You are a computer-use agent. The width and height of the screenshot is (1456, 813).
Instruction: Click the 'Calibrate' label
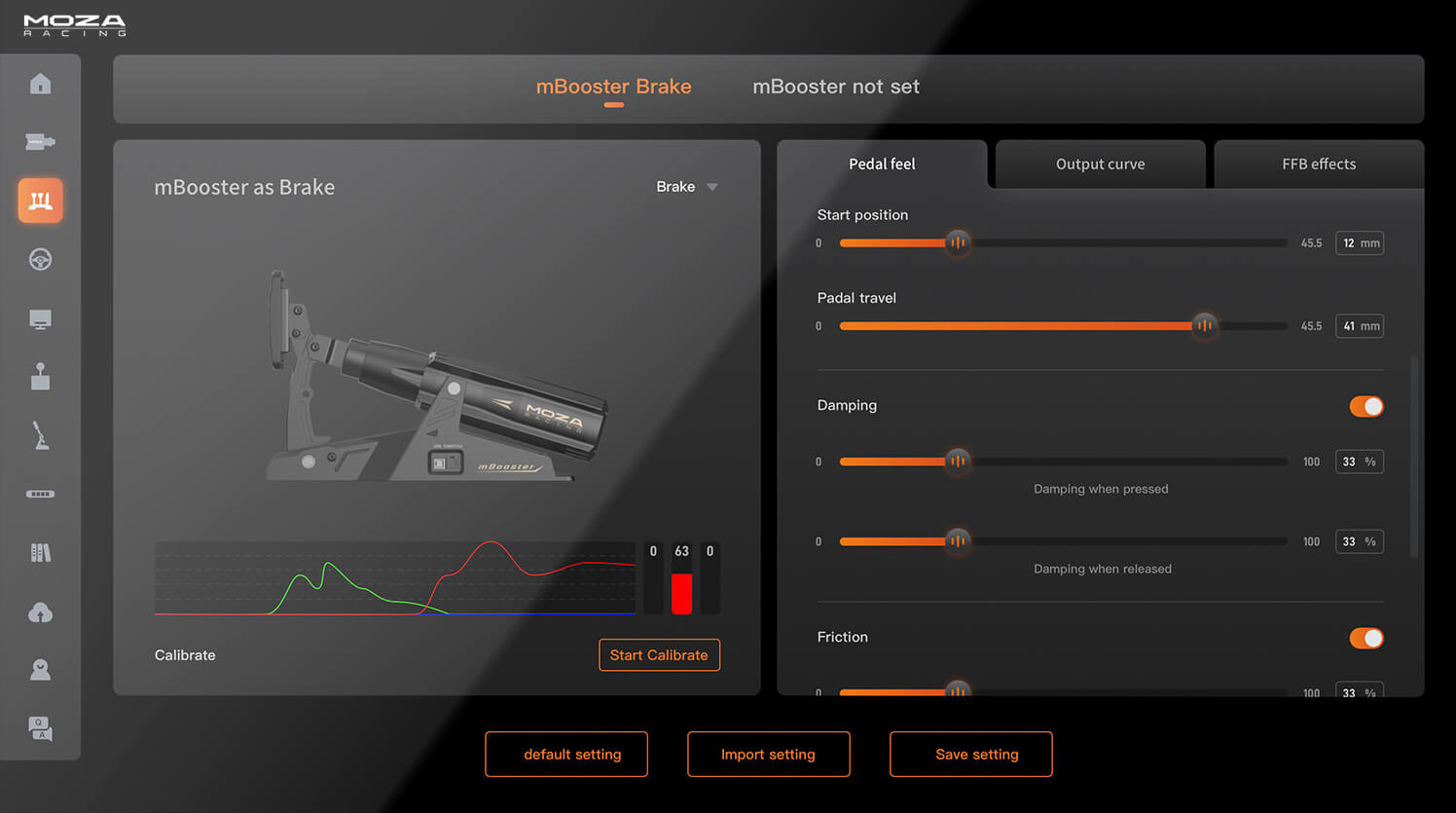click(185, 655)
